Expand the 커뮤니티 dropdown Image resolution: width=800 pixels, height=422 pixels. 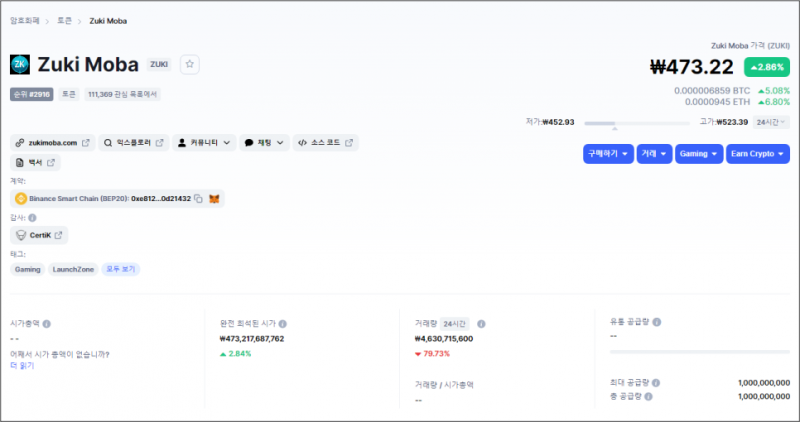(204, 143)
